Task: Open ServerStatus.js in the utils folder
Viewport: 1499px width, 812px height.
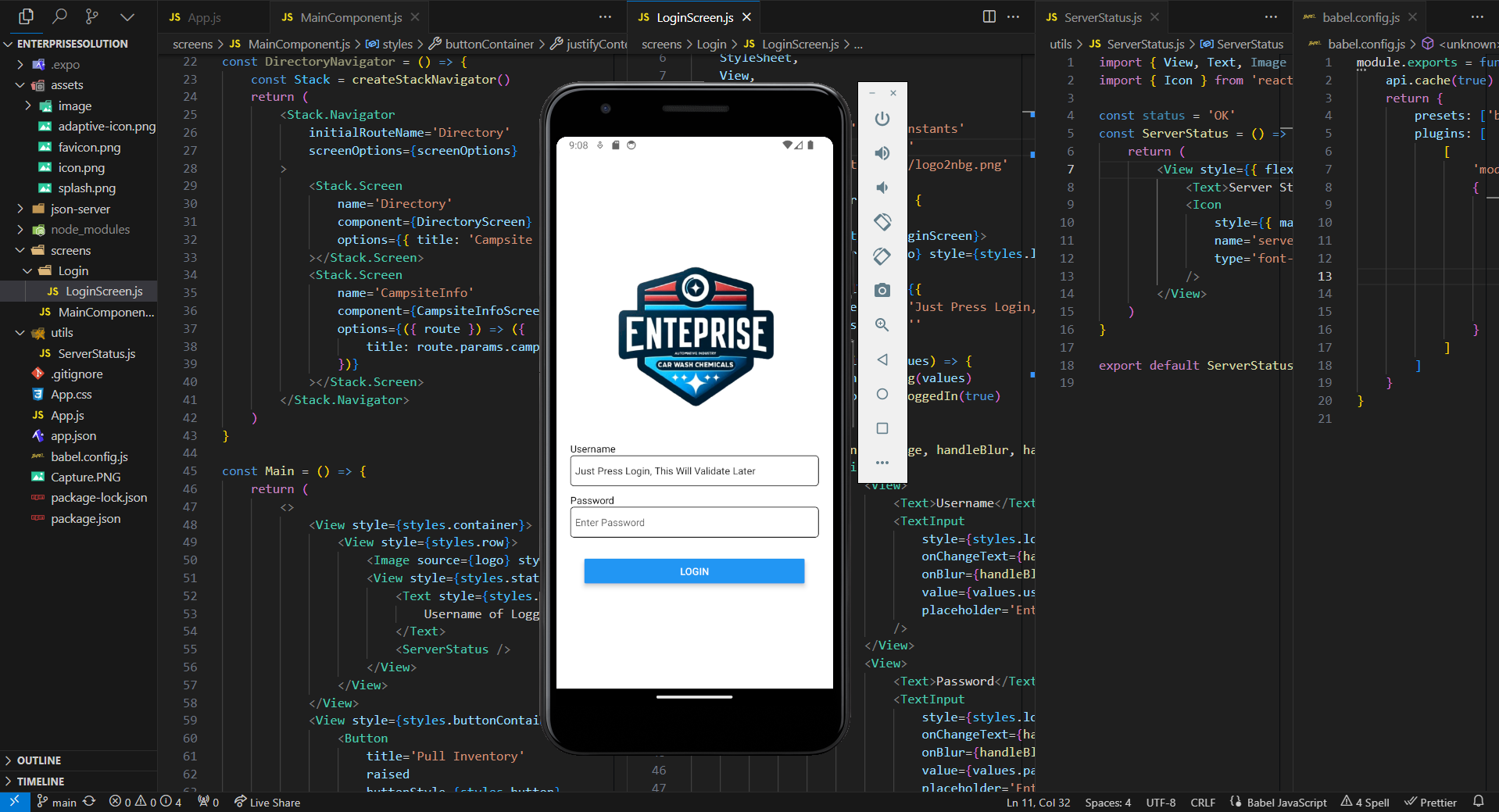Action: pyautogui.click(x=95, y=353)
